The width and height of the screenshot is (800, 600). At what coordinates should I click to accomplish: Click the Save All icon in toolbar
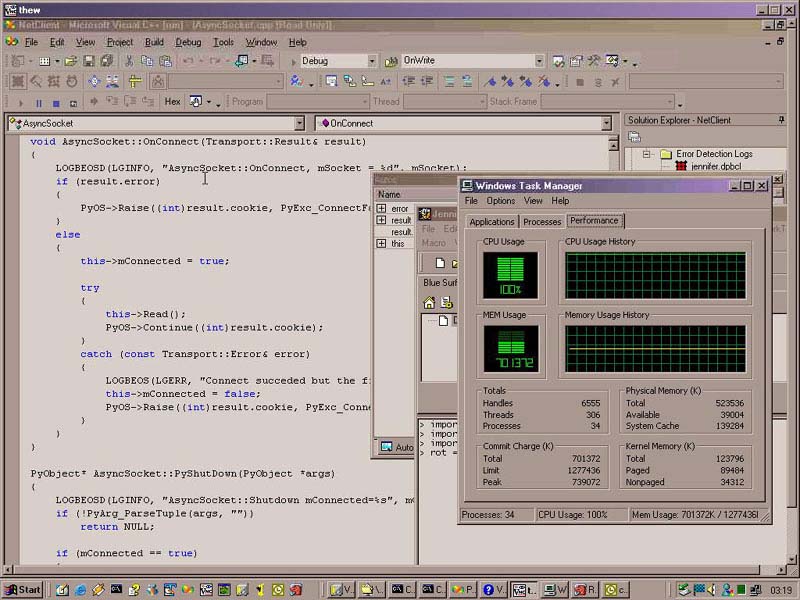tap(107, 61)
